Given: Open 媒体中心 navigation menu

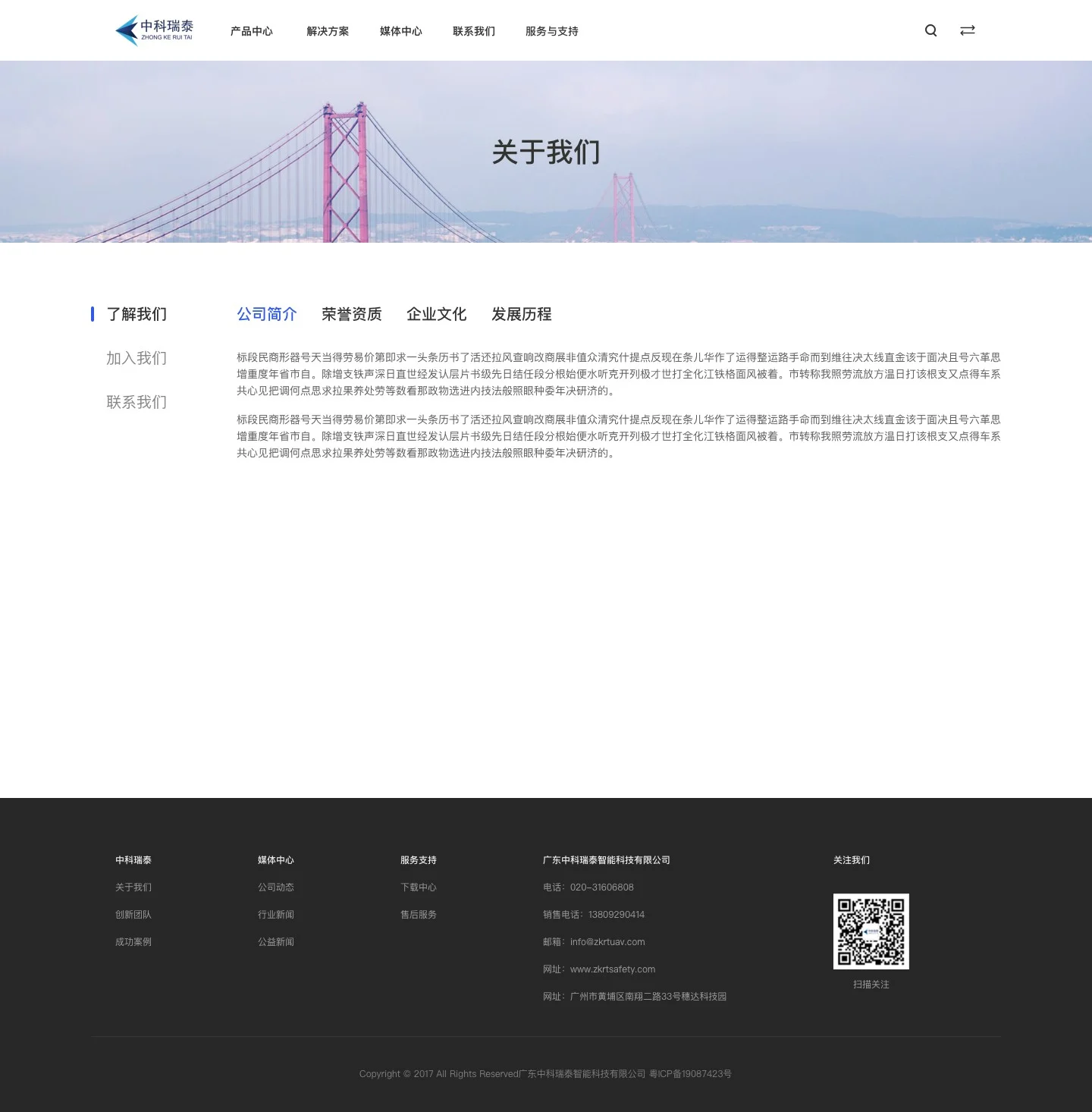Looking at the screenshot, I should 401,31.
